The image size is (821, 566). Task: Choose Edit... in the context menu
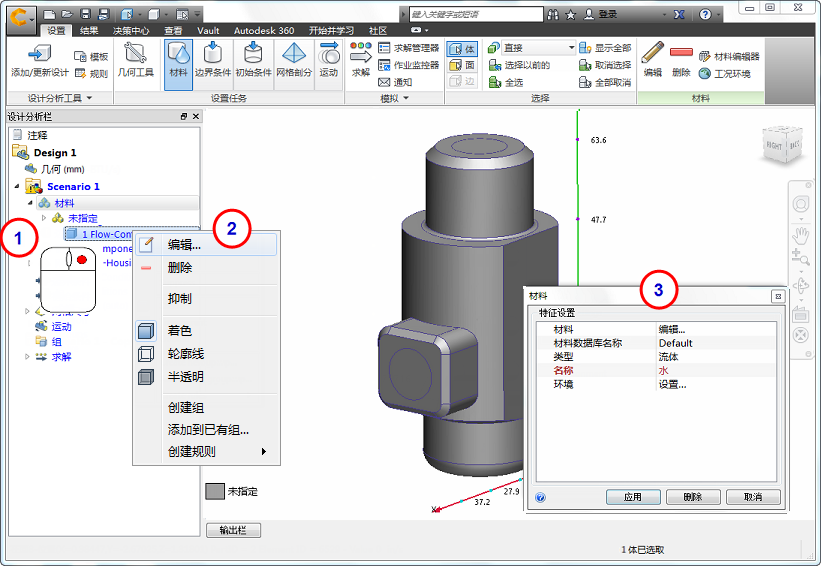pos(205,245)
